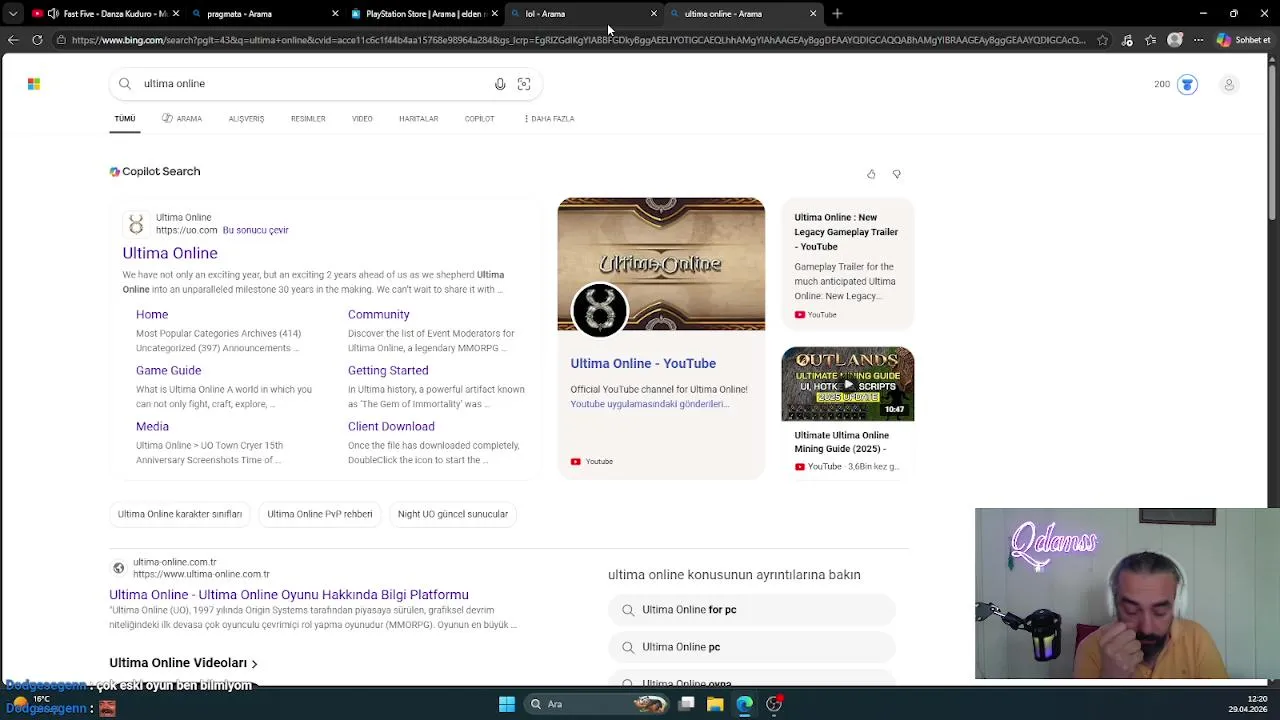Switch to PlayStation Store browser tab
This screenshot has height=720, width=1280.
pos(424,14)
